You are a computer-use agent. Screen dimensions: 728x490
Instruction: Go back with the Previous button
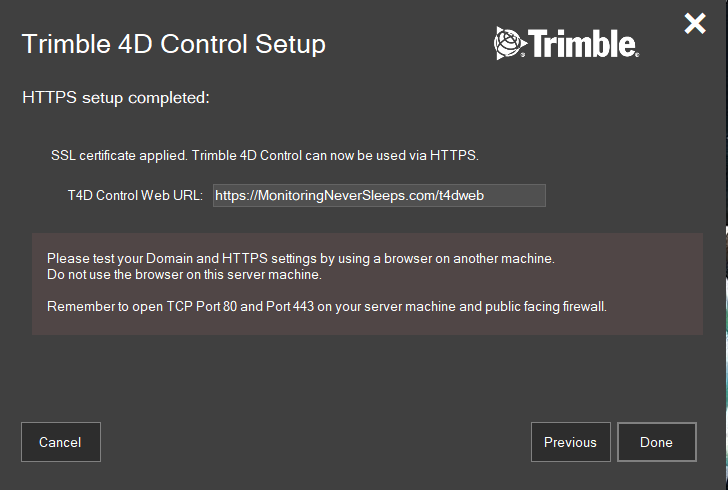[570, 442]
